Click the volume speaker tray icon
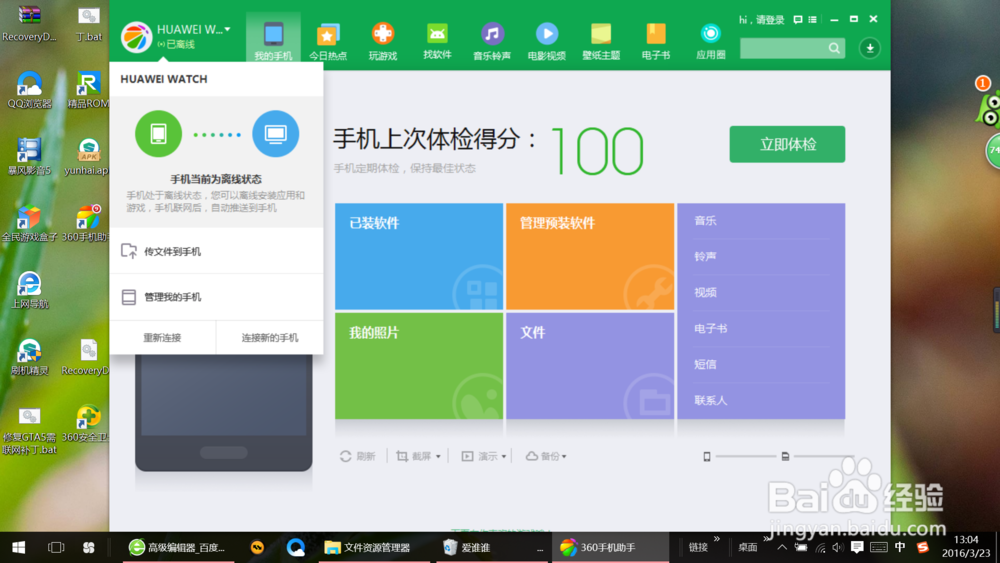This screenshot has width=1000, height=563. click(838, 547)
